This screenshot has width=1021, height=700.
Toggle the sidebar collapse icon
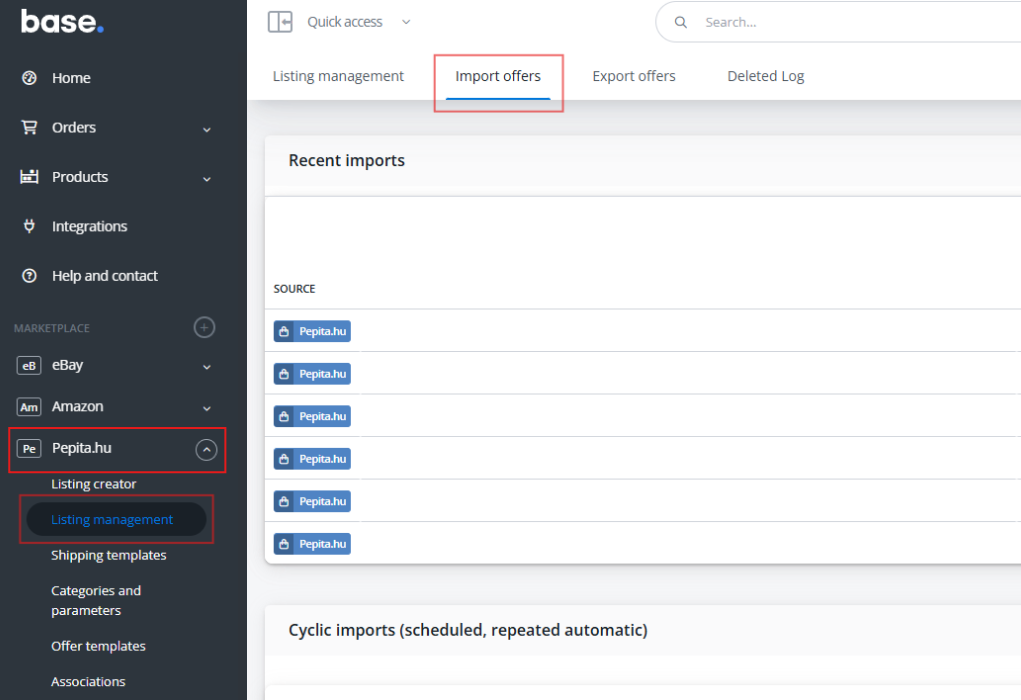(x=280, y=21)
